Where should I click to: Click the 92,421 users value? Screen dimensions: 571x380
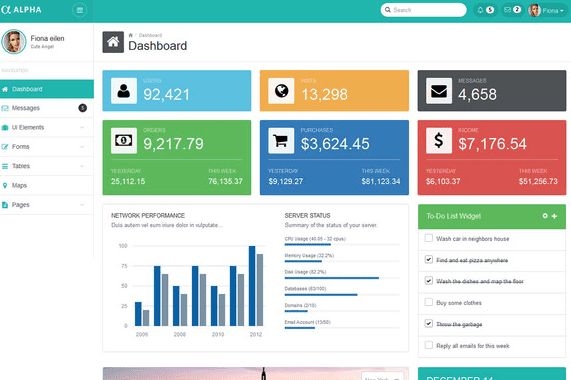click(x=166, y=95)
